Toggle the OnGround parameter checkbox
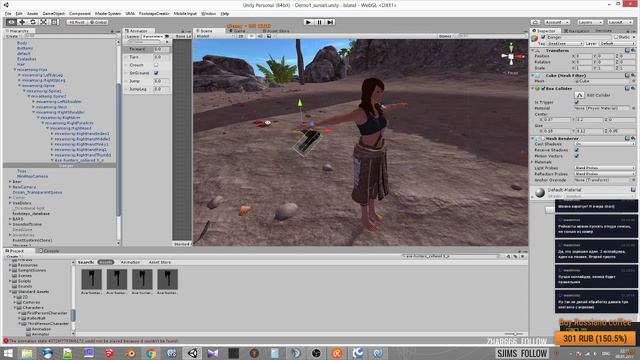This screenshot has height=360, width=640. (x=156, y=73)
